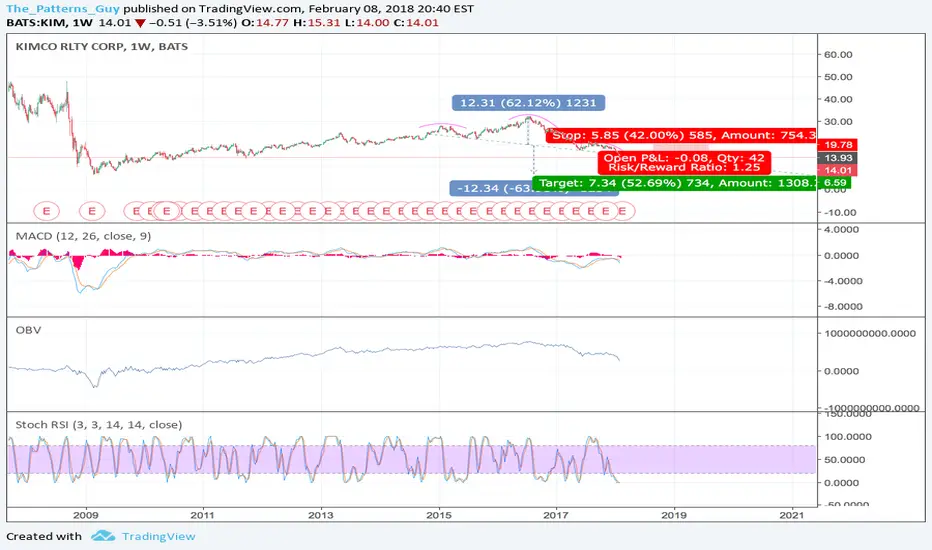Viewport: 932px width, 550px height.
Task: Click the 2013 time axis label
Action: 321,515
